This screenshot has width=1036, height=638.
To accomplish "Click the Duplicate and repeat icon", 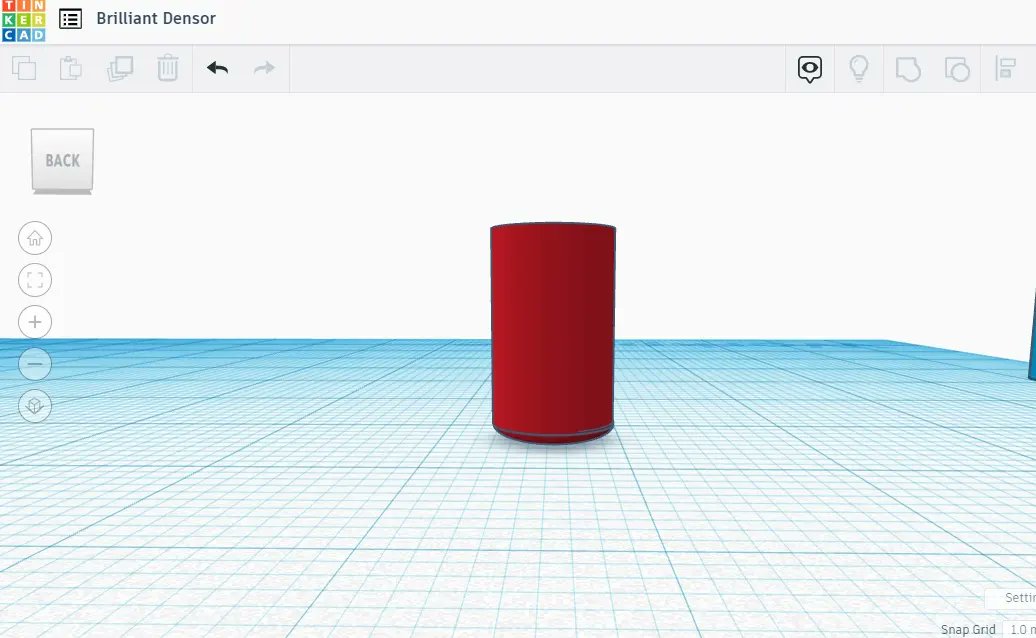I will [x=120, y=68].
